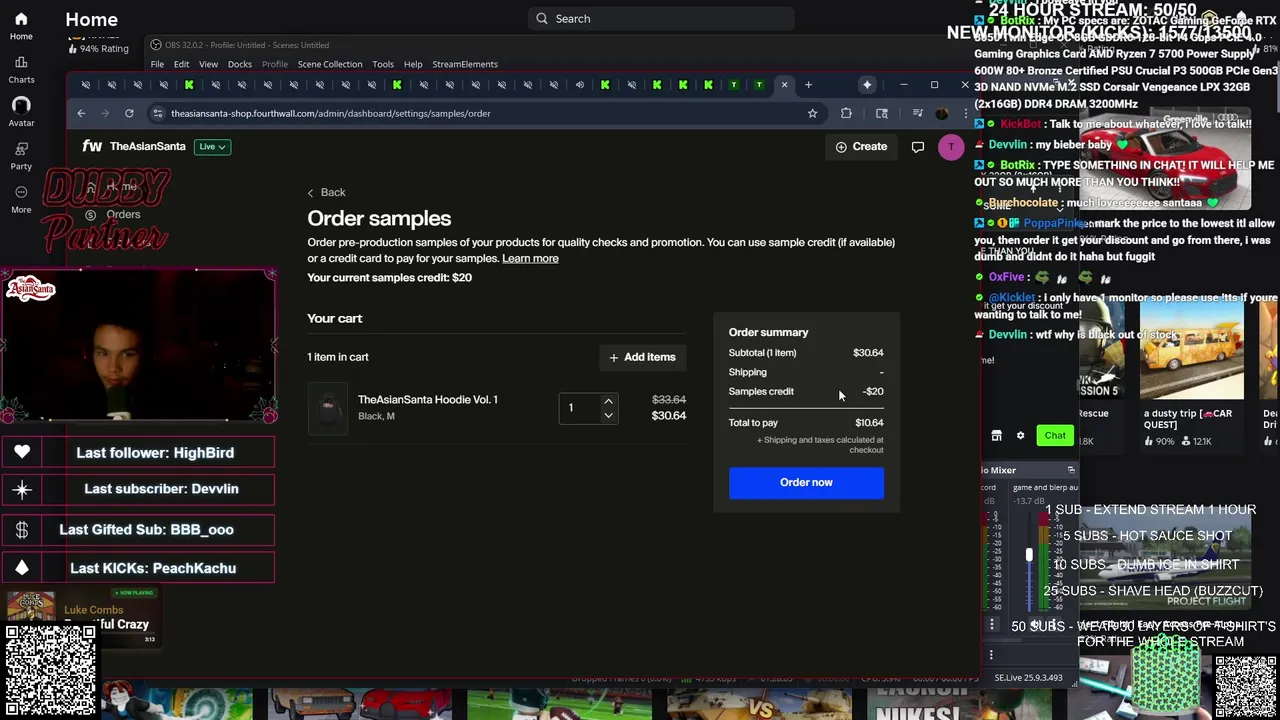Select current samples credit $20 text

pyautogui.click(x=389, y=277)
